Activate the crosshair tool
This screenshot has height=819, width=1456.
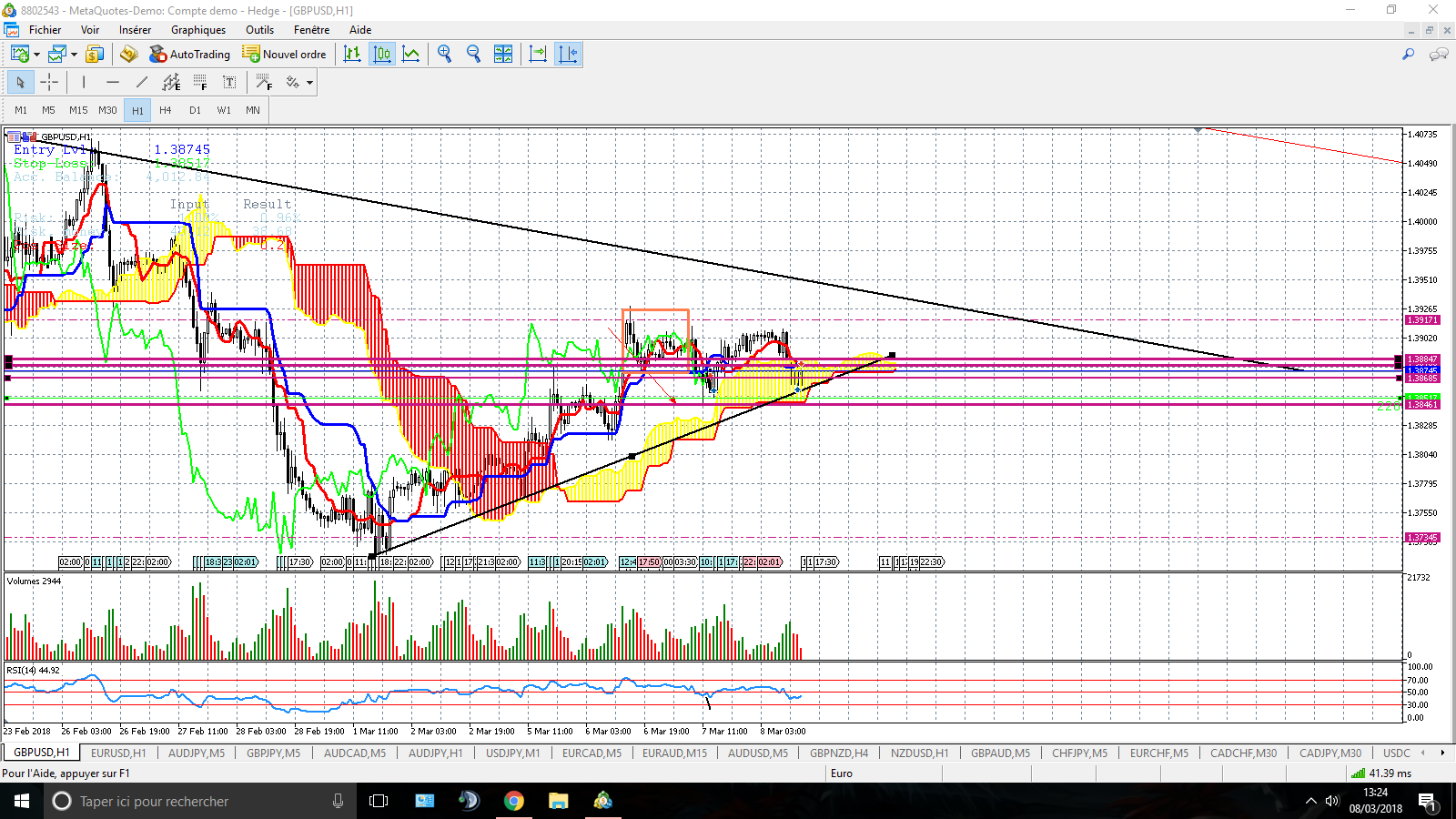point(49,83)
